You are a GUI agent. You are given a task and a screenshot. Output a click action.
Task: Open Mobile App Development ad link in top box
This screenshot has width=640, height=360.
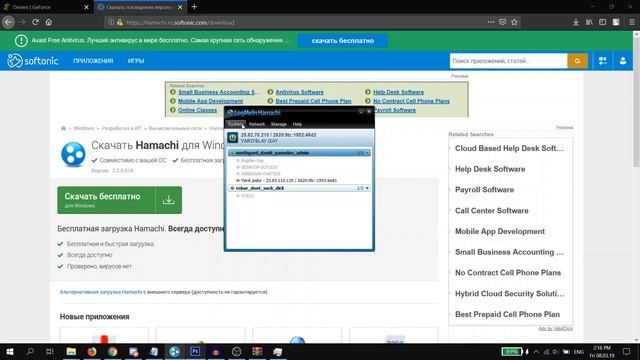210,101
